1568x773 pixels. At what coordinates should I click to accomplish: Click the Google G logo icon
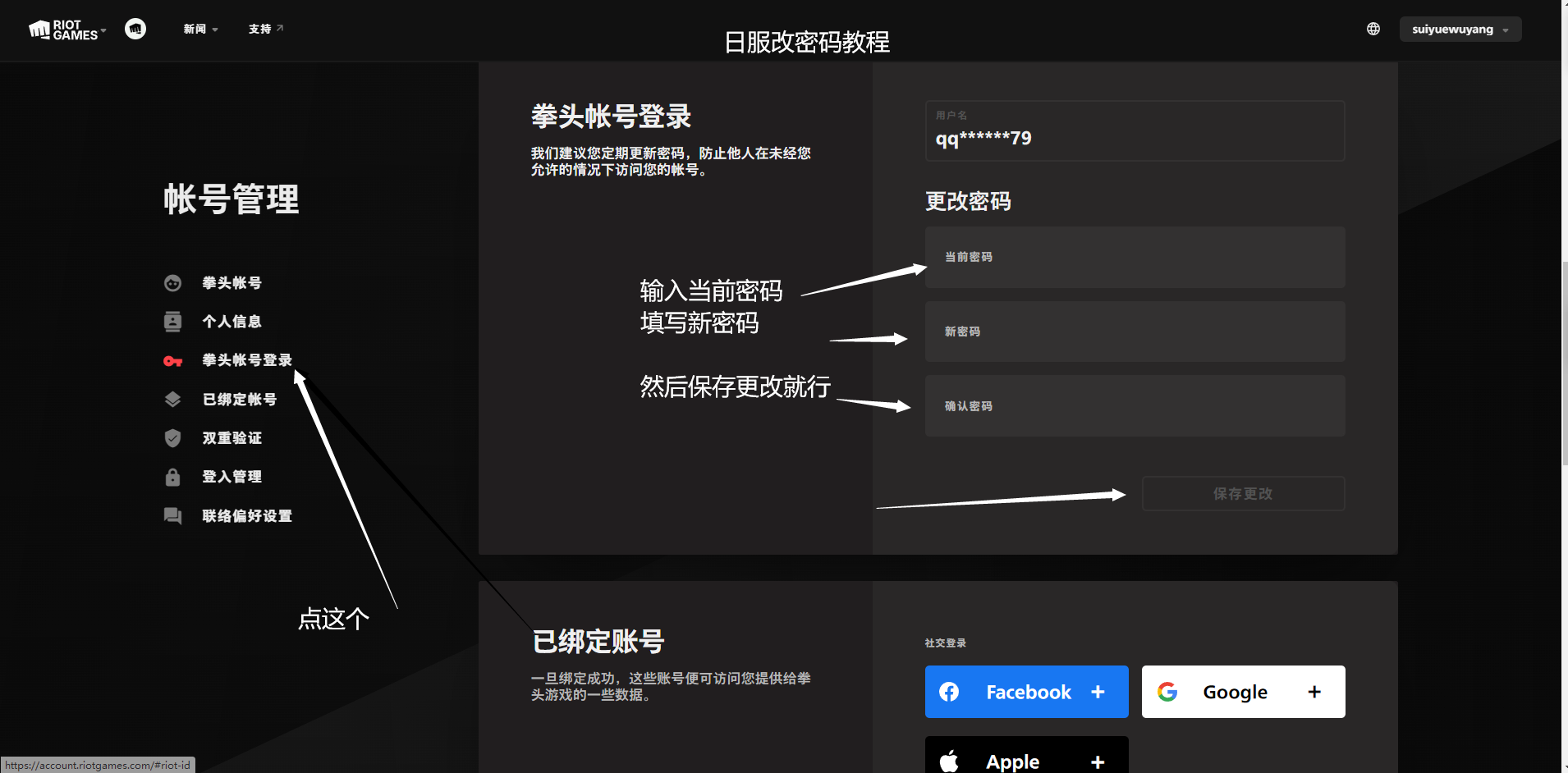point(1167,692)
